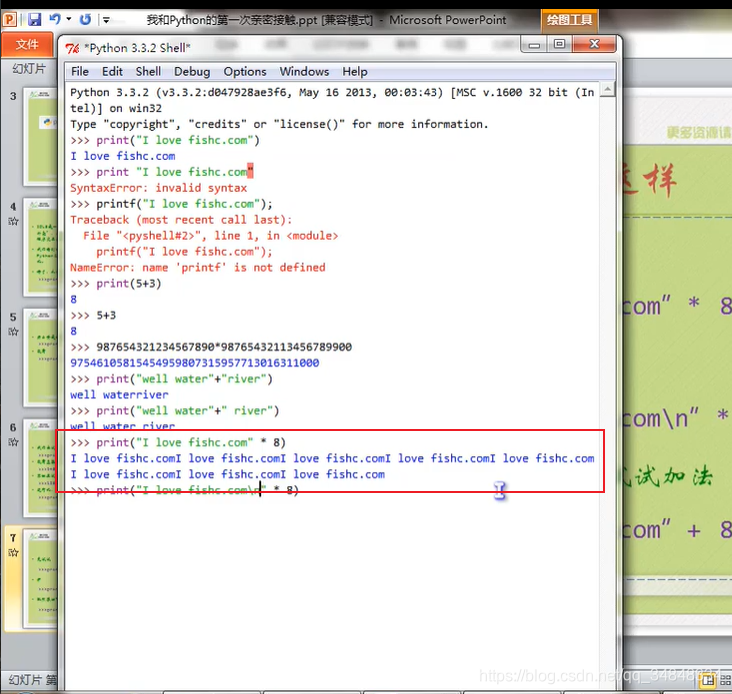
Task: Open the Shell menu in IDLE
Action: click(x=148, y=71)
